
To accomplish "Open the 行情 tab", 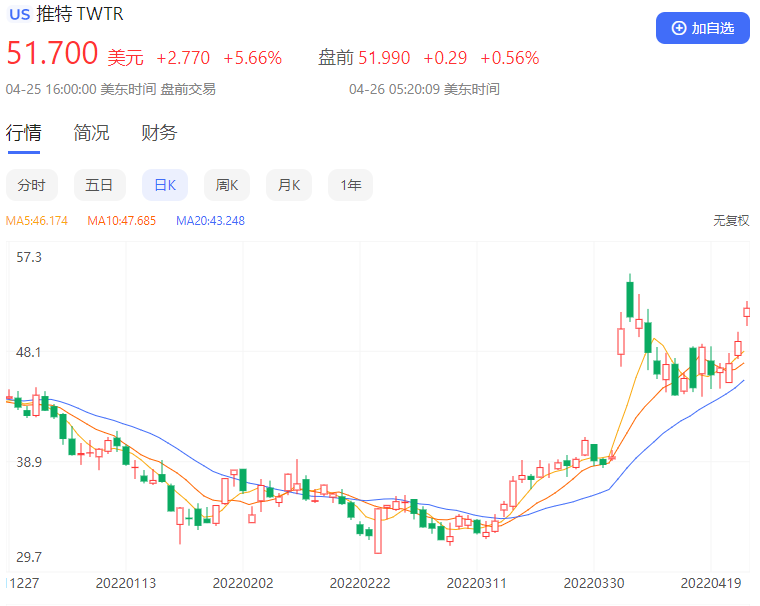I will pos(24,132).
